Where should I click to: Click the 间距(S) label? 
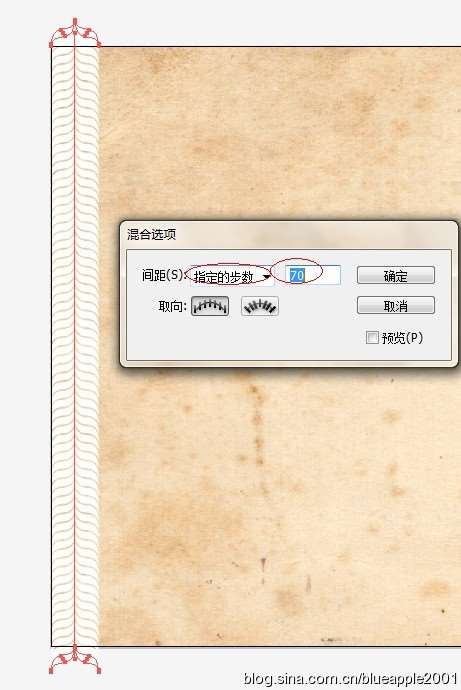point(162,275)
